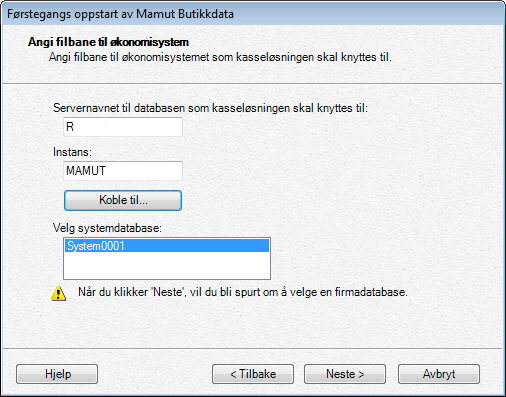506x397 pixels.
Task: Click the Velg systemdatabase: label
Action: (107, 228)
